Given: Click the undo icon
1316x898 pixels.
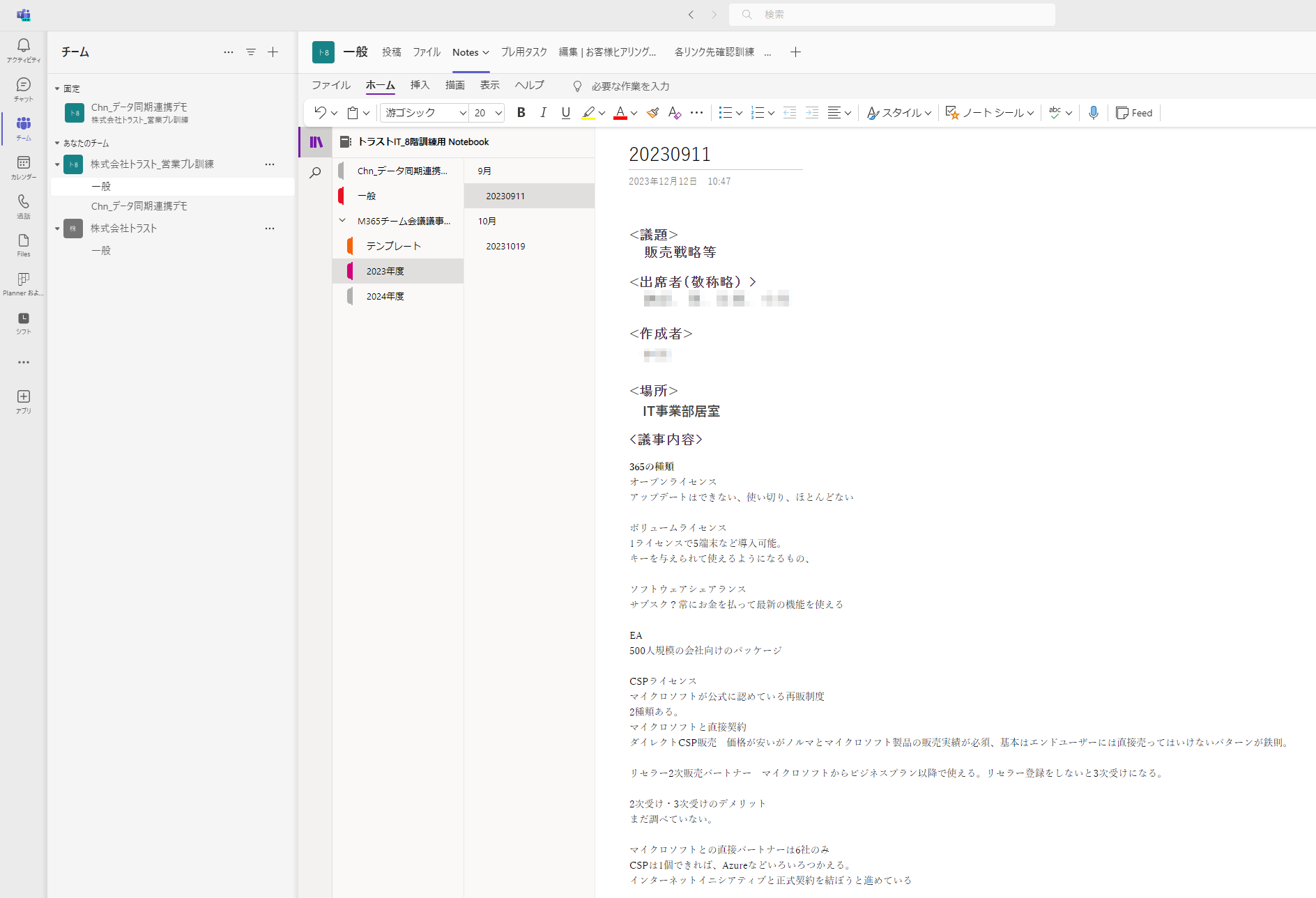Looking at the screenshot, I should (320, 113).
